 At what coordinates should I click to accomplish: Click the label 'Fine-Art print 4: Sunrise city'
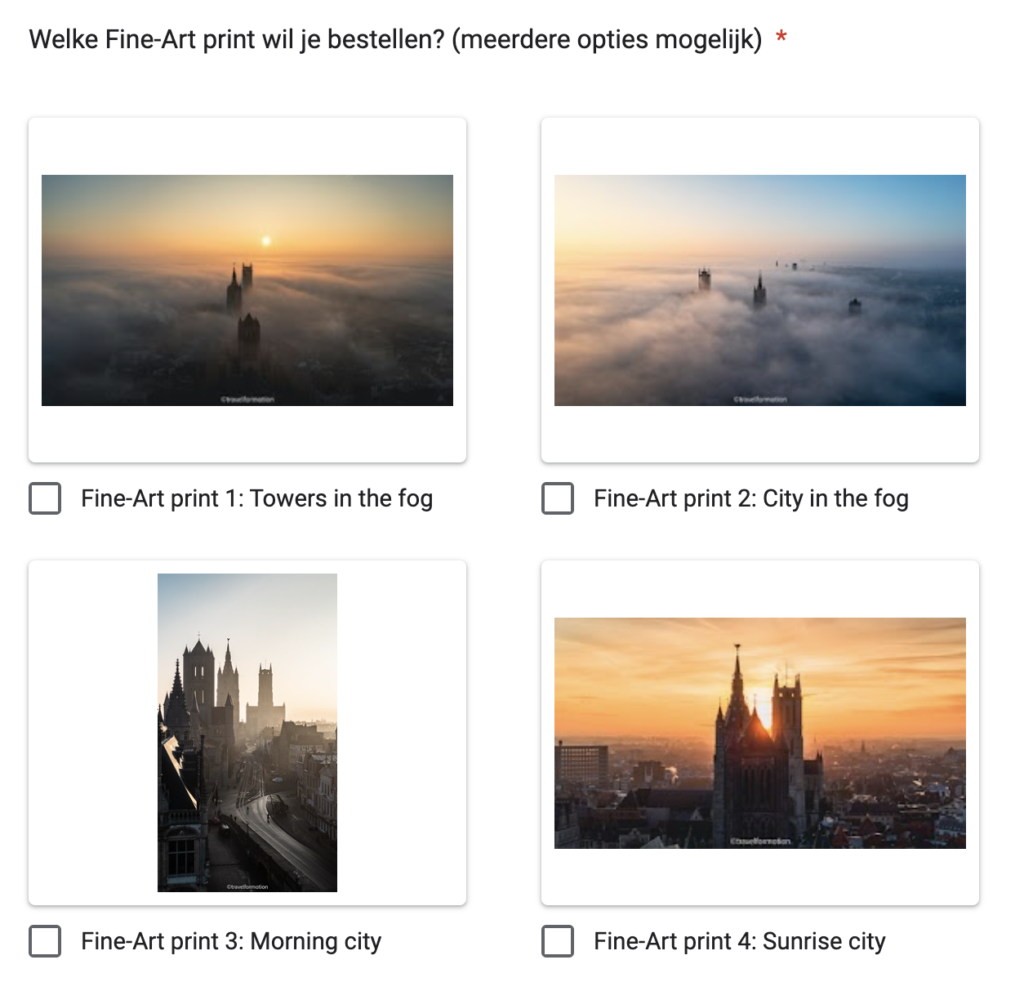click(739, 941)
